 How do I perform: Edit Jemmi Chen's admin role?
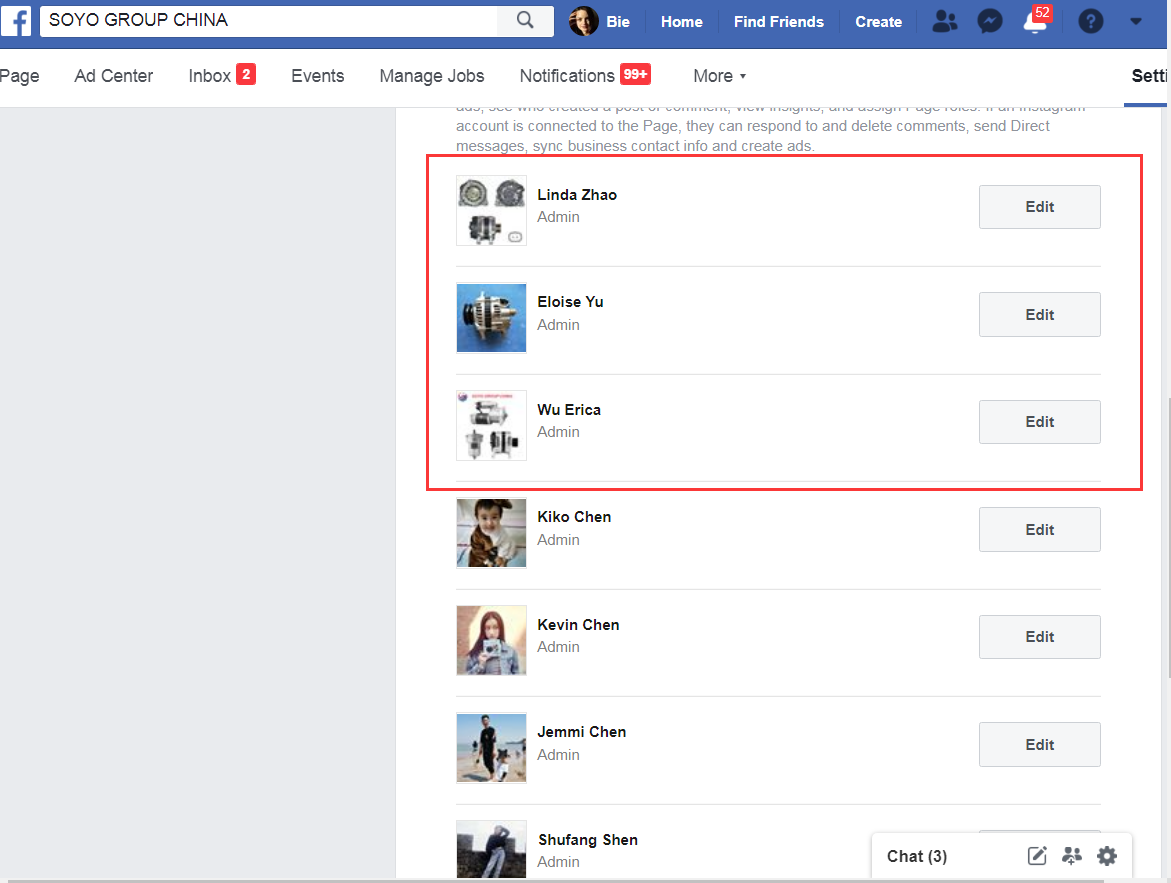(1040, 744)
